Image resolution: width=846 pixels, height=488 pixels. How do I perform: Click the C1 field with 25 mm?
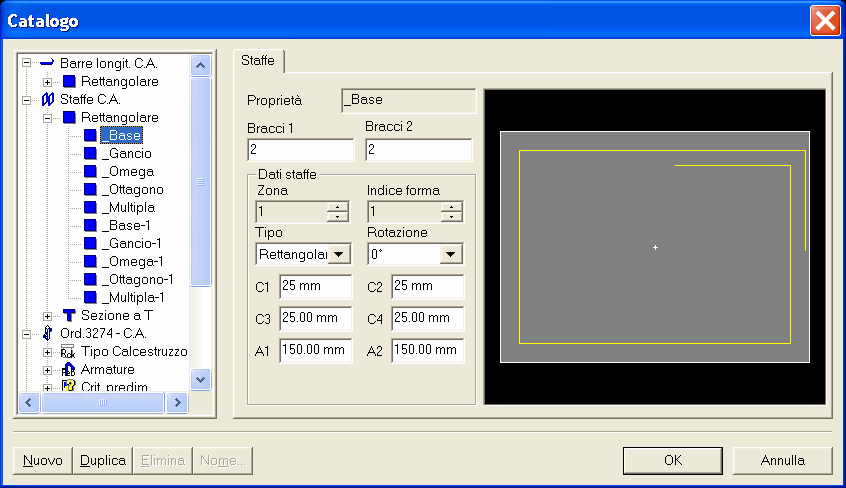(x=316, y=286)
